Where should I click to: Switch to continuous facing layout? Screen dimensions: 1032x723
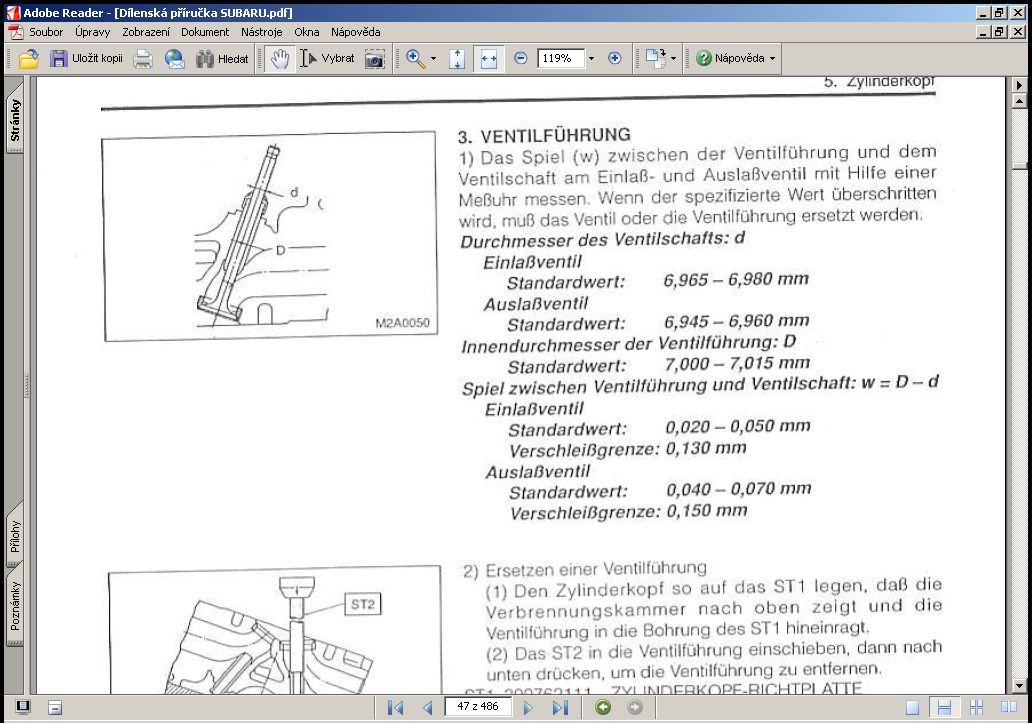click(x=977, y=708)
